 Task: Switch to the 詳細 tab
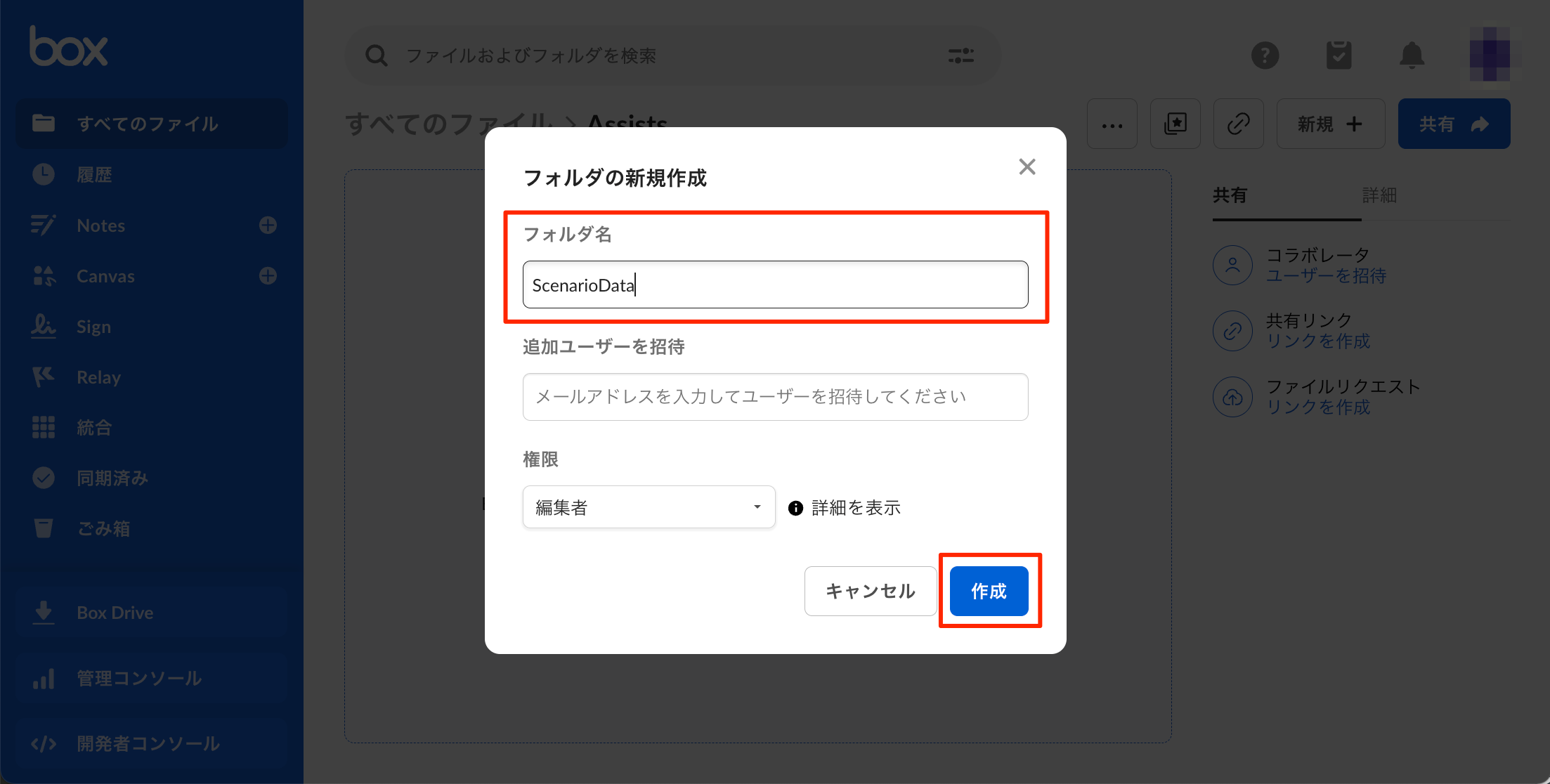pyautogui.click(x=1379, y=195)
